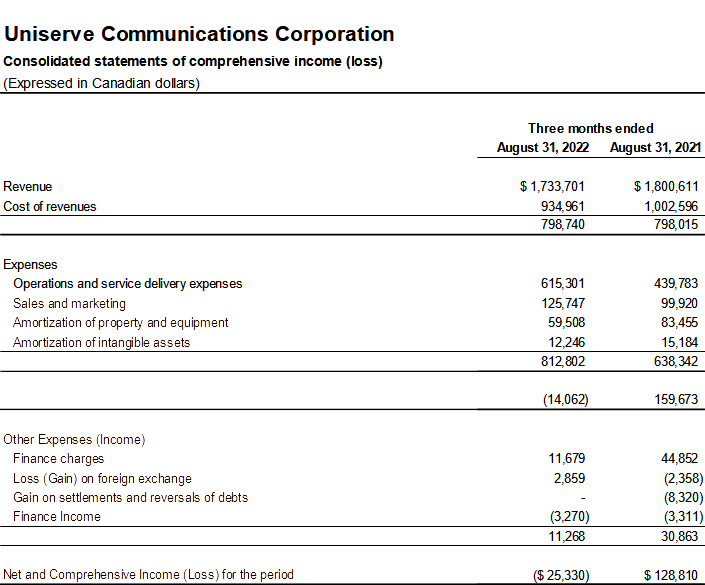The width and height of the screenshot is (705, 585).
Task: Select the 'Cost of revenues' label
Action: tap(49, 206)
